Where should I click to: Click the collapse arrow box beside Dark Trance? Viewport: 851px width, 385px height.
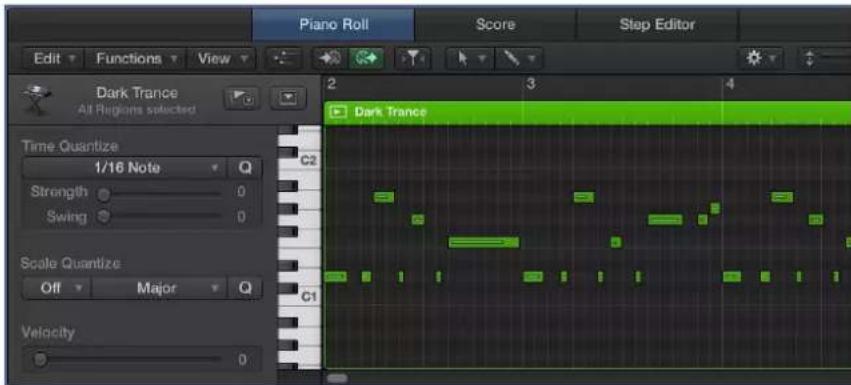[x=288, y=99]
